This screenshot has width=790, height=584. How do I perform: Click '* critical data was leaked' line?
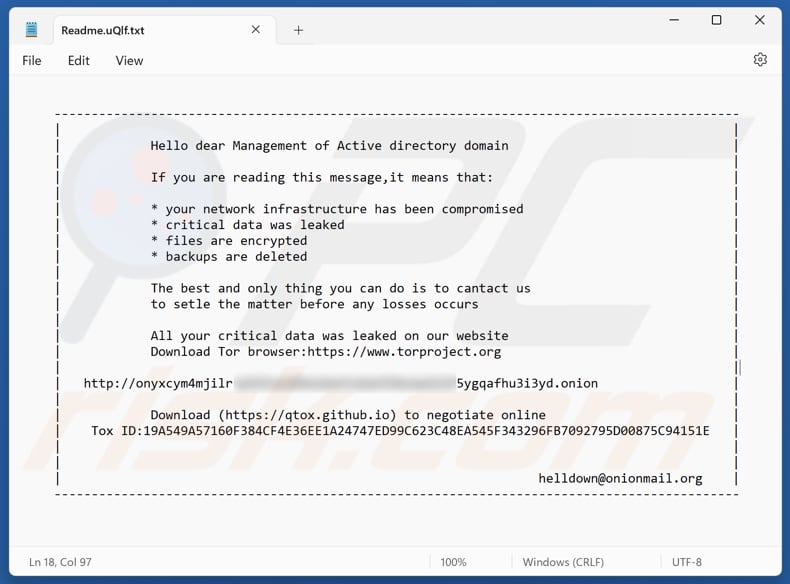click(x=247, y=225)
